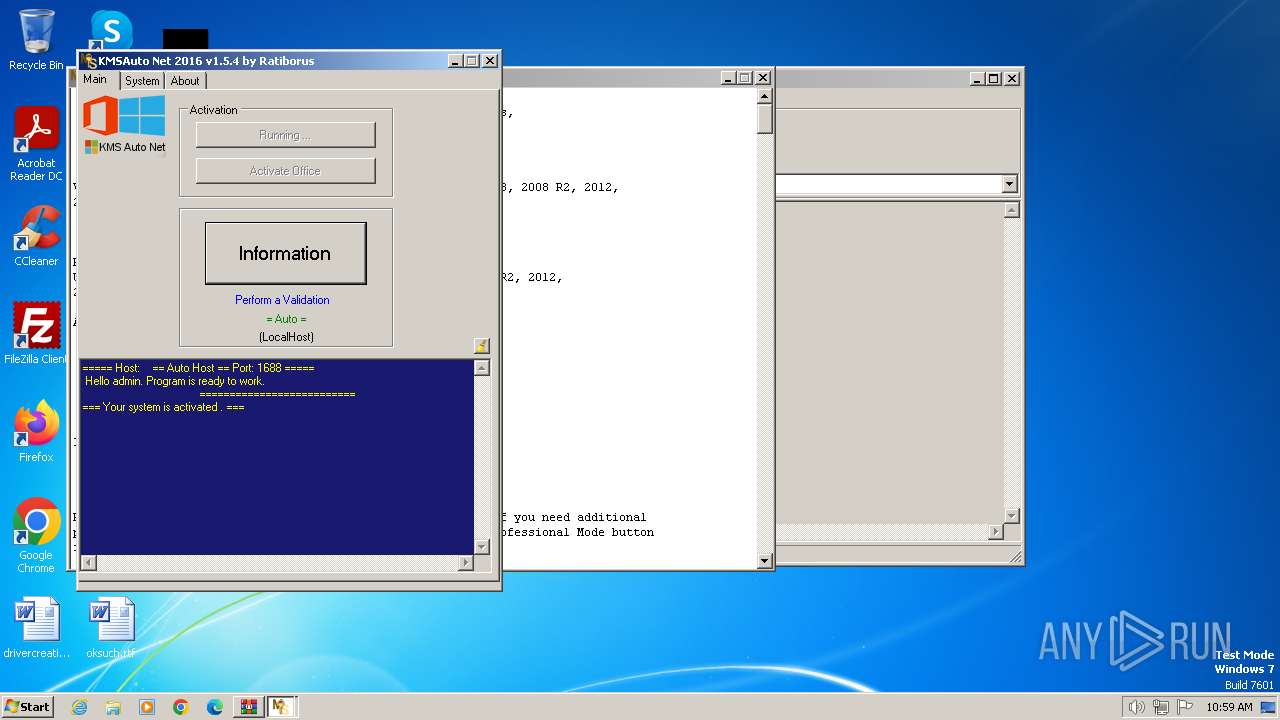The image size is (1280, 720).
Task: Click log horizontal scroll left arrow
Action: click(x=88, y=563)
